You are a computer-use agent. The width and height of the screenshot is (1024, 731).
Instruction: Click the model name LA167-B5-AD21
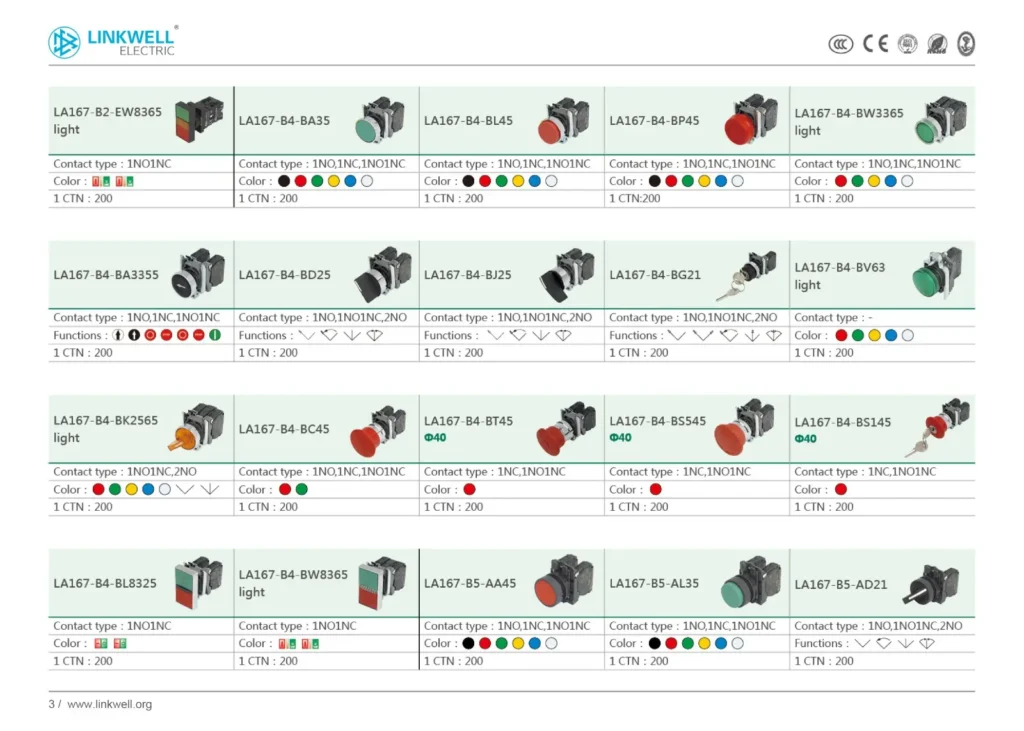pos(840,585)
